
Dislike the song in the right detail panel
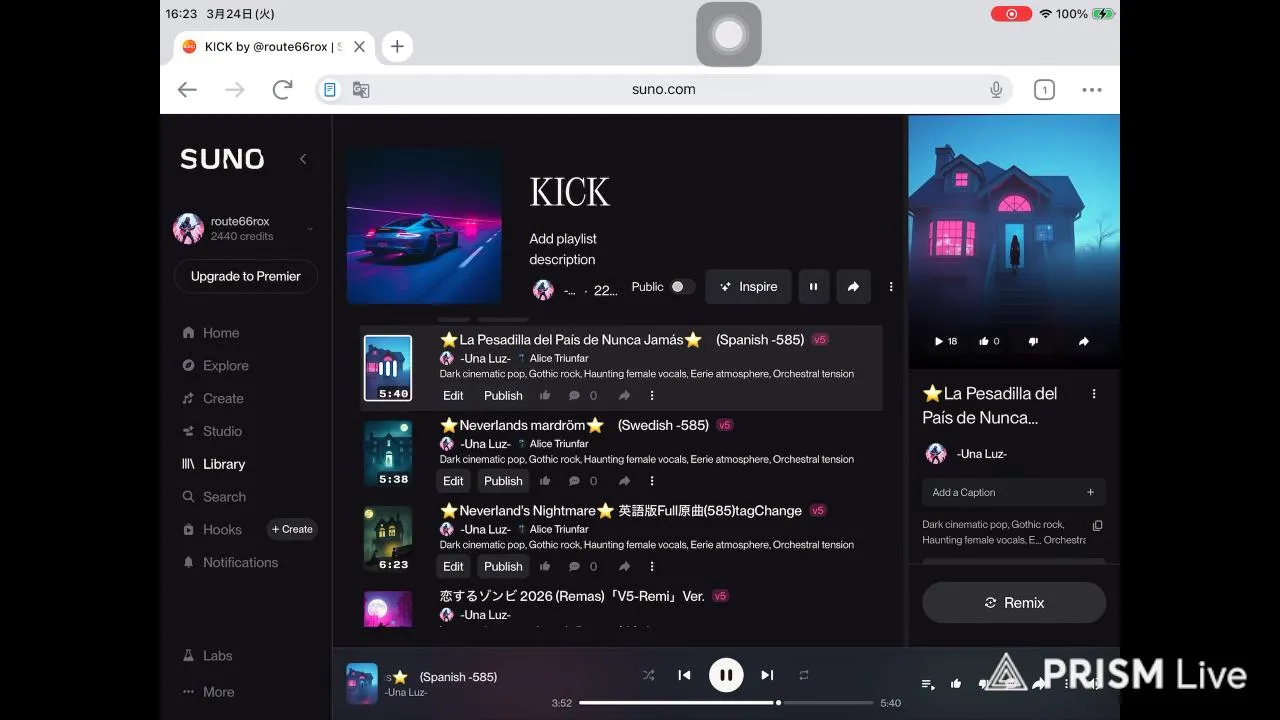(1033, 342)
